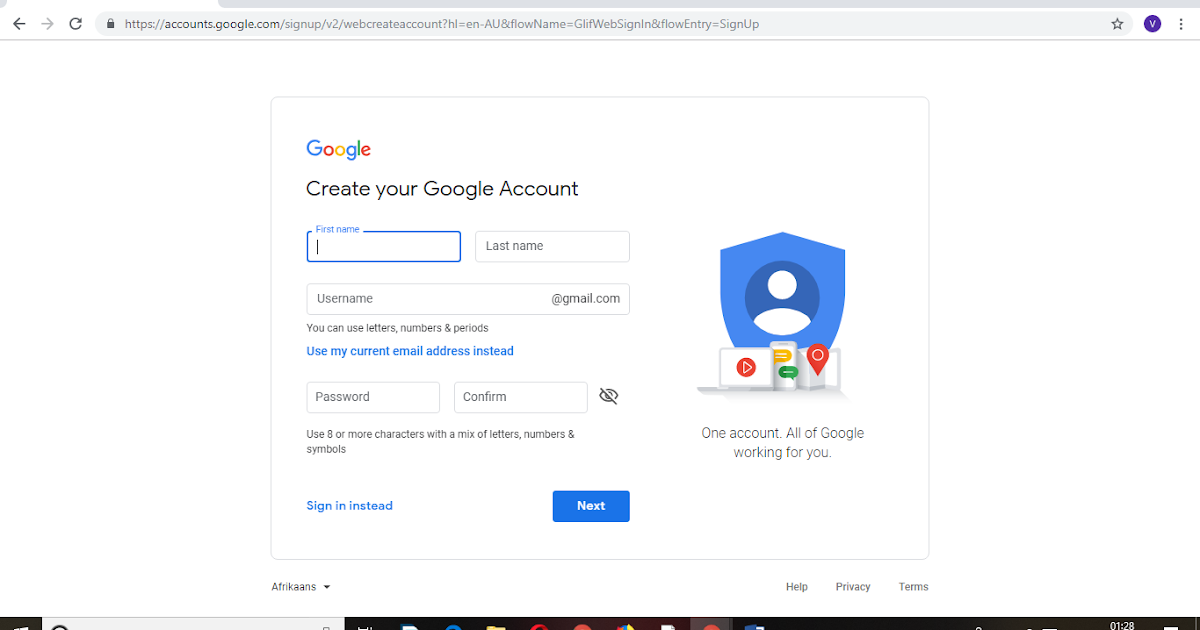Click the Google logo
The width and height of the screenshot is (1200, 630).
(338, 150)
